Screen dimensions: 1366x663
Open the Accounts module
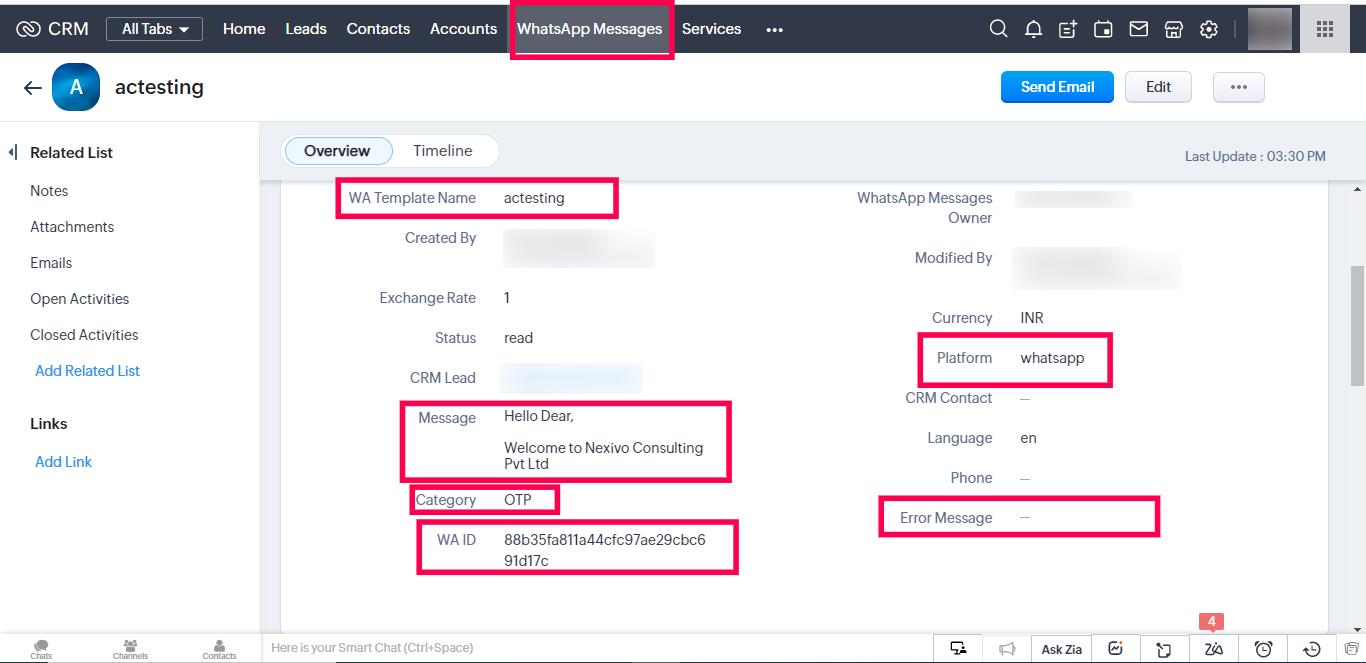[x=463, y=29]
